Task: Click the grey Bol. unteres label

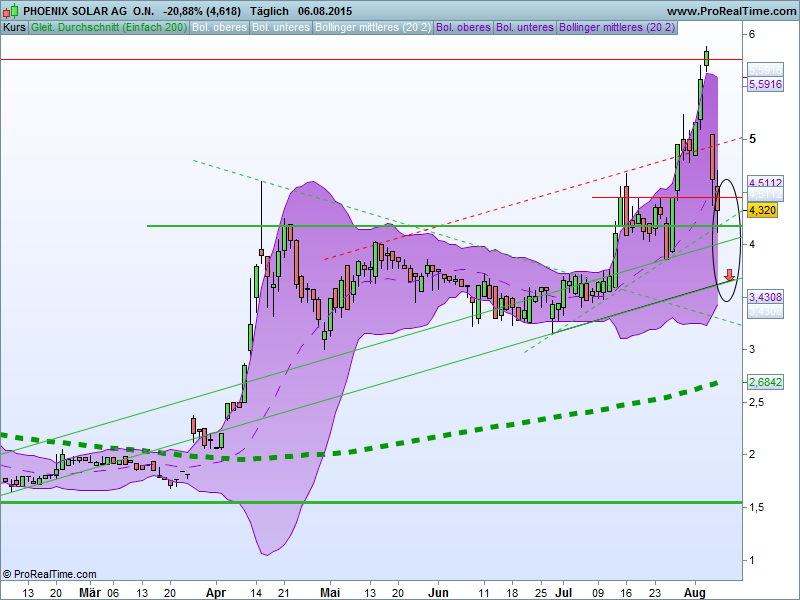Action: tap(280, 27)
